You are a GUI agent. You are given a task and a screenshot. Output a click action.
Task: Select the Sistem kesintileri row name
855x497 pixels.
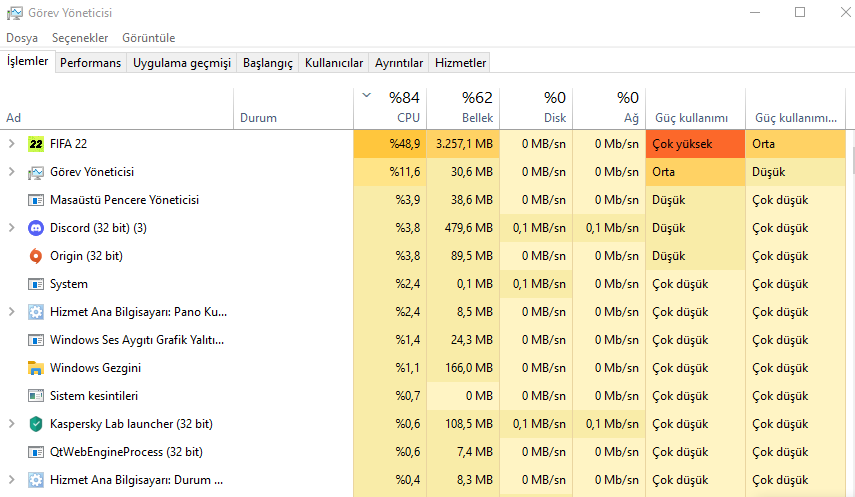[94, 396]
